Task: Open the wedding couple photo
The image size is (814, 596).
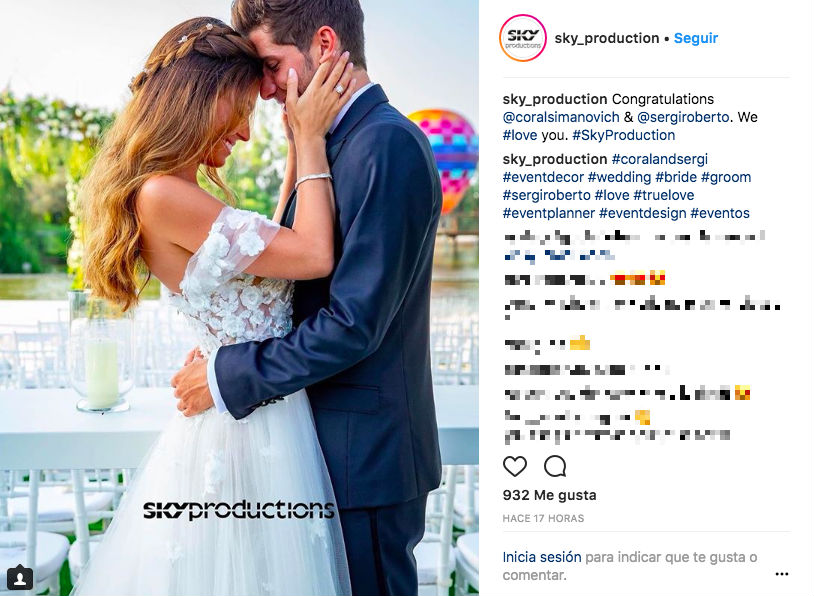Action: tap(239, 298)
